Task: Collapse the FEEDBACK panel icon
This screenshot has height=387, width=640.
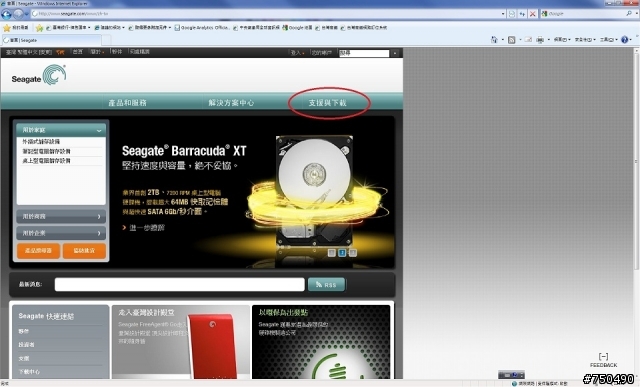Action: click(603, 356)
